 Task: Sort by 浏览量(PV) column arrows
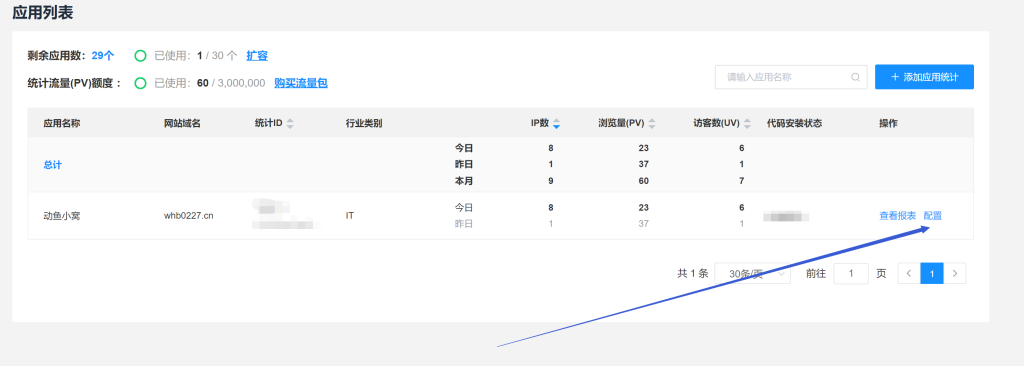(652, 124)
